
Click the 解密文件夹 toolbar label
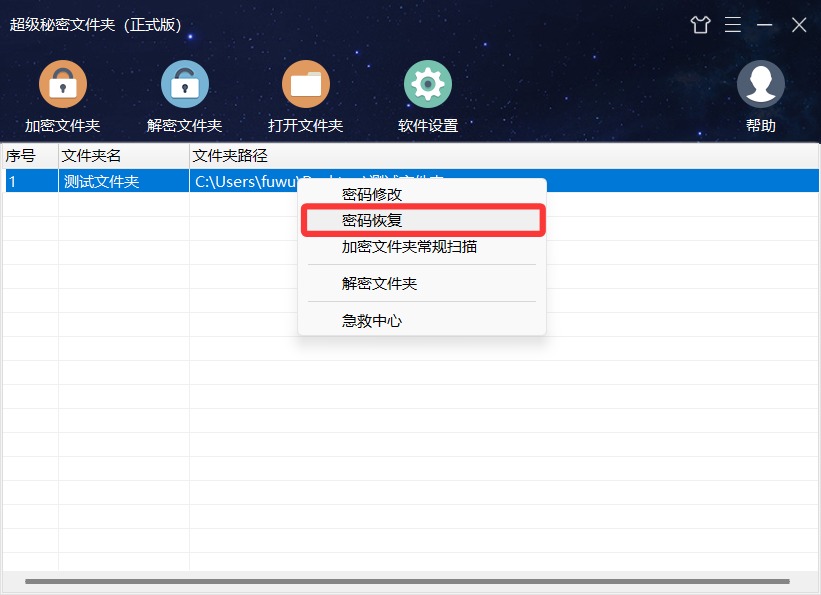click(184, 126)
